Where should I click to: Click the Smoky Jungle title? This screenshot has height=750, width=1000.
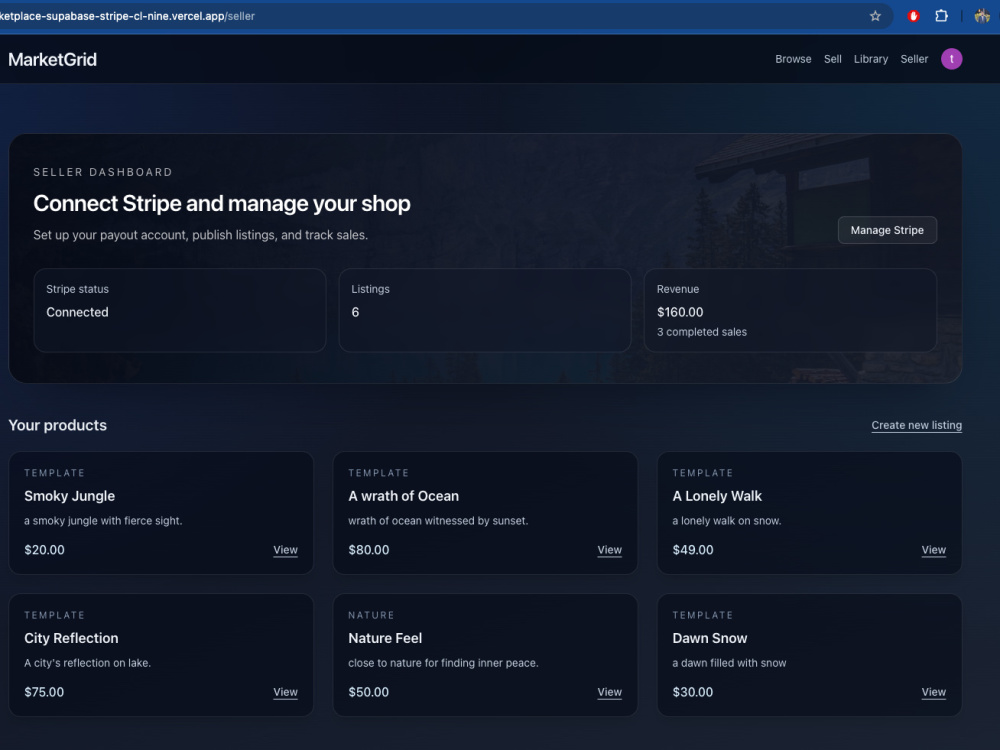click(x=70, y=496)
